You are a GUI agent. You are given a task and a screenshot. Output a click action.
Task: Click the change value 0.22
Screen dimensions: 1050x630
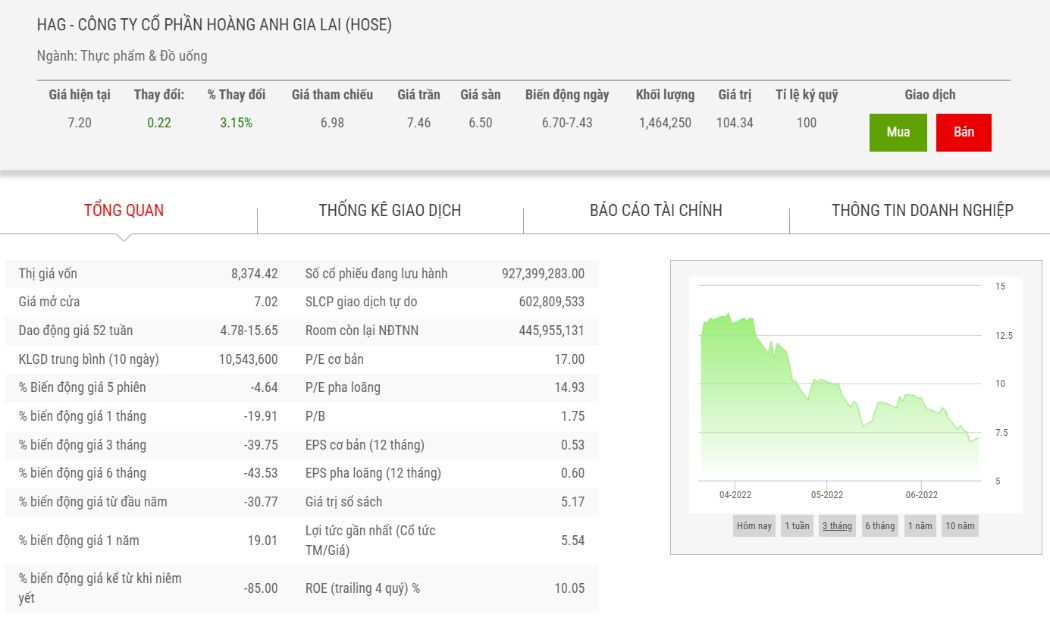[159, 123]
